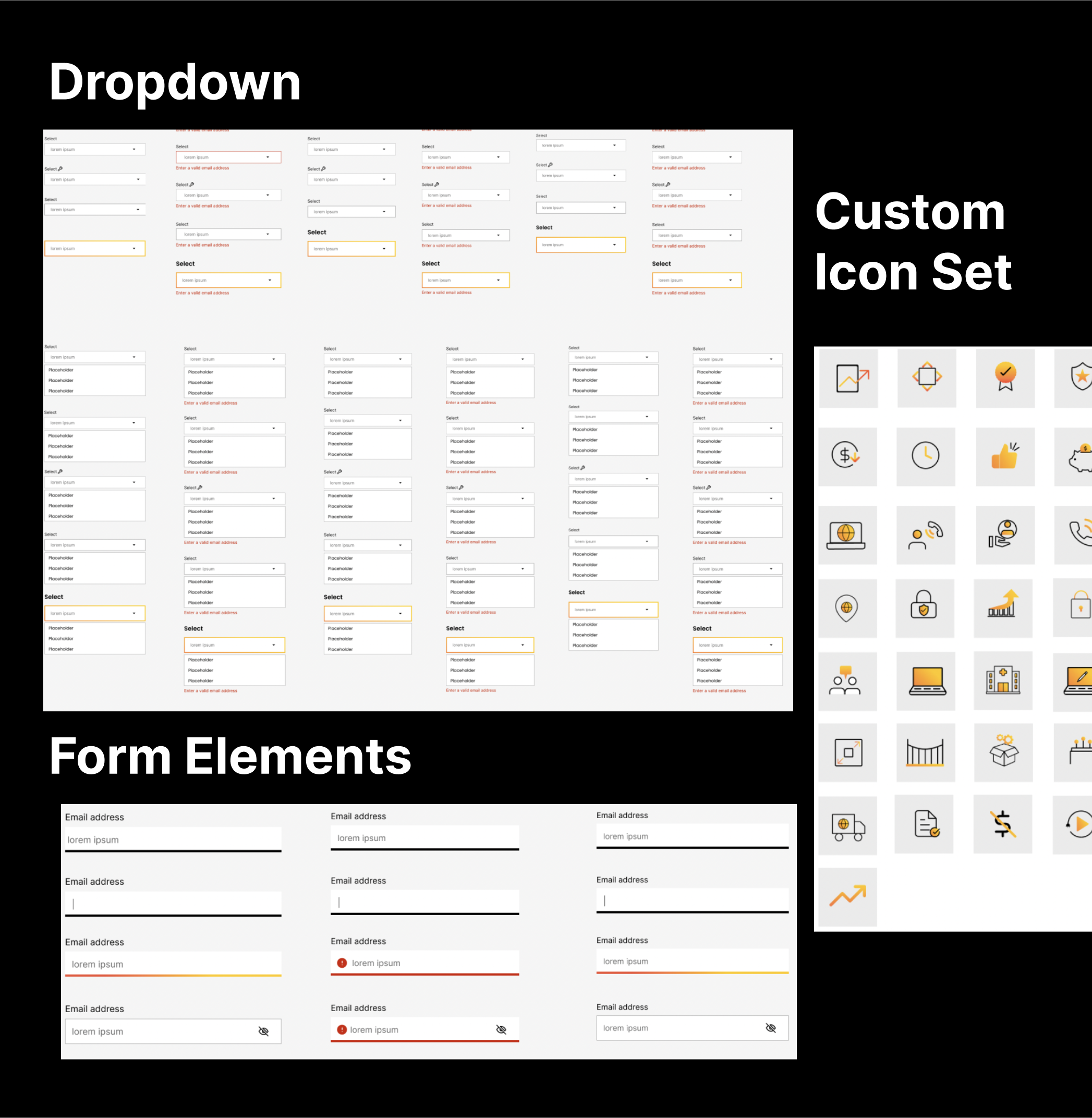The image size is (1092, 1118).
Task: Click the red error icon in the email field
Action: pos(342,963)
